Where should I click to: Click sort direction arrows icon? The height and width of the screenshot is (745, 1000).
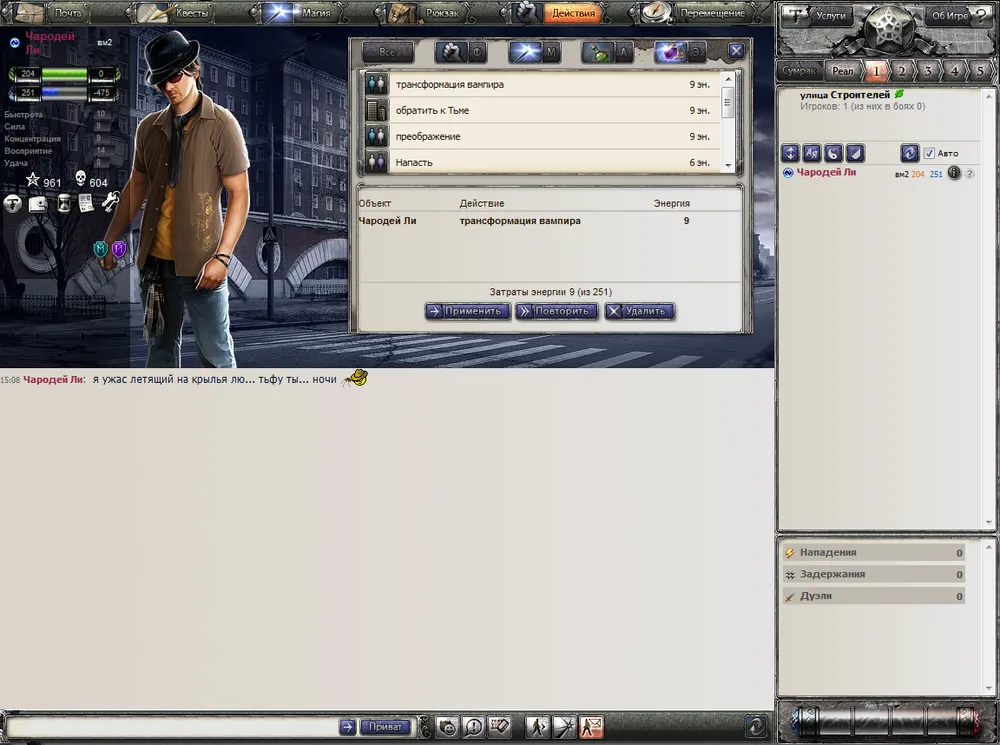point(790,153)
